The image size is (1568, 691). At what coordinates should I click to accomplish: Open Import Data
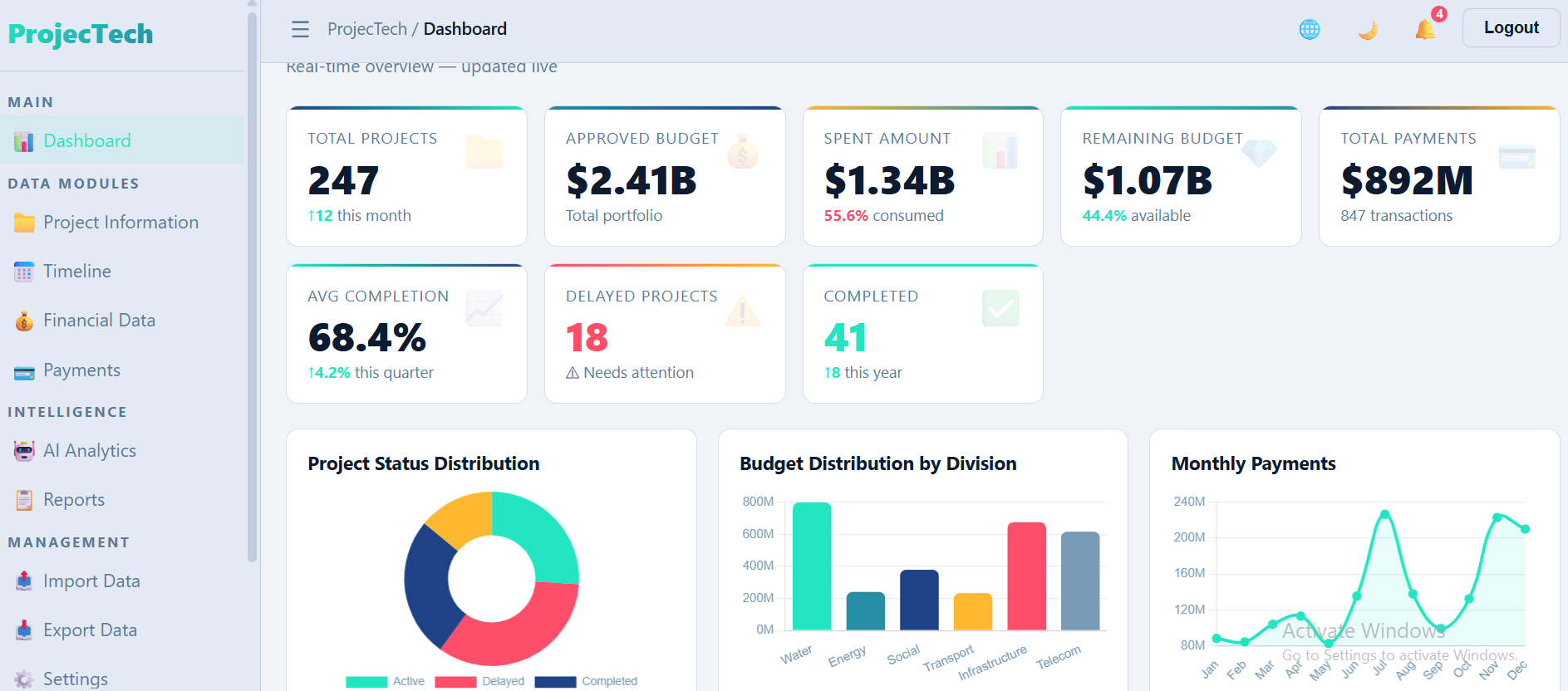[x=122, y=581]
